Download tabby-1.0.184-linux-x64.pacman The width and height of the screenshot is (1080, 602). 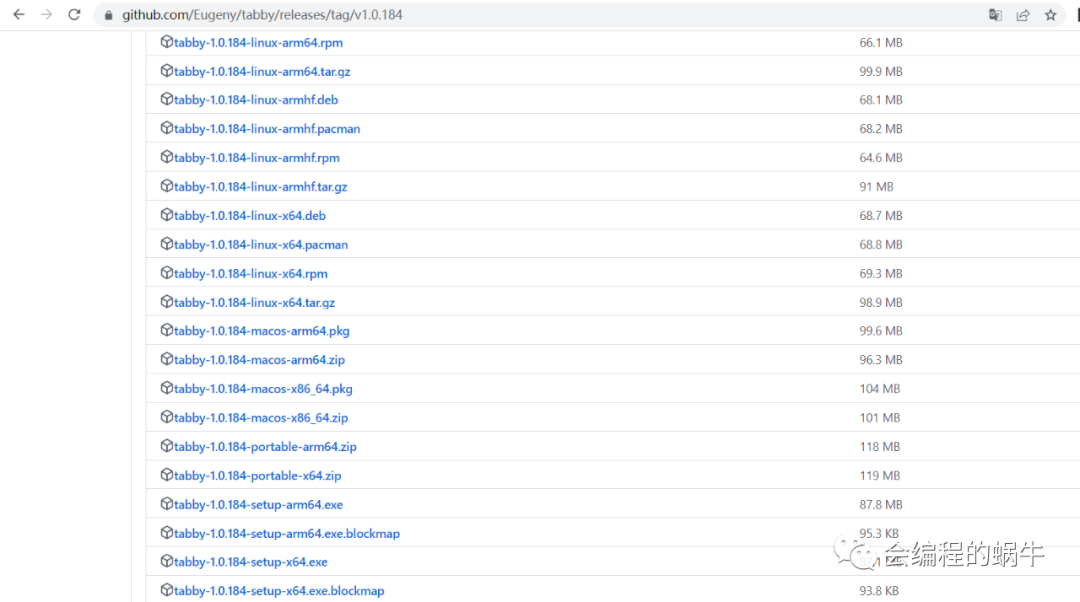coord(260,245)
